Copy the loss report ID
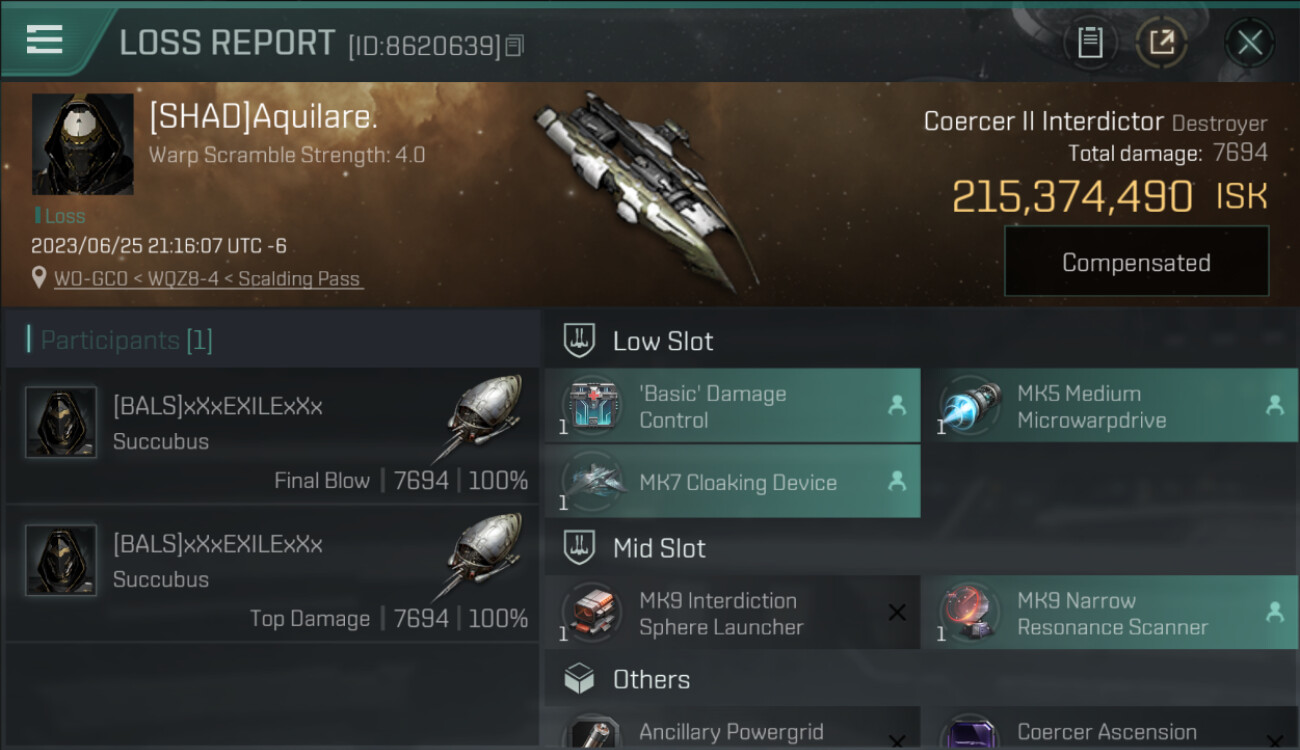The width and height of the screenshot is (1300, 750). (x=515, y=46)
